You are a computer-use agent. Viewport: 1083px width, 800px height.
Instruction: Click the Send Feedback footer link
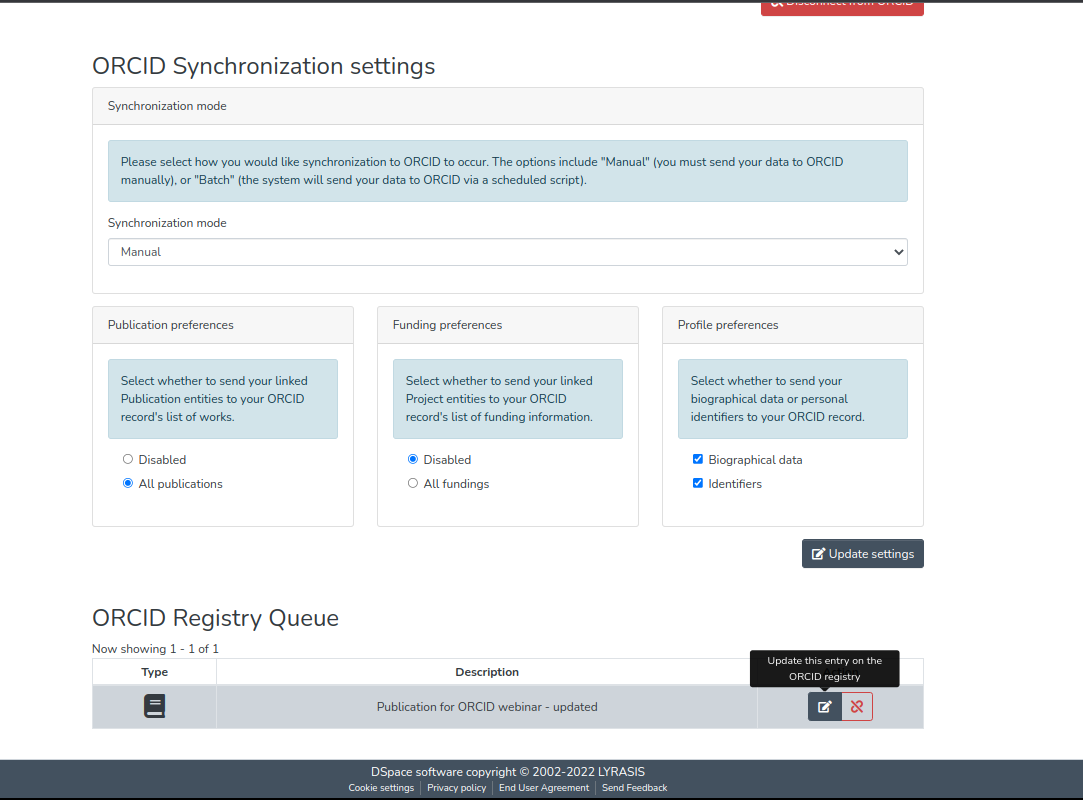(634, 788)
